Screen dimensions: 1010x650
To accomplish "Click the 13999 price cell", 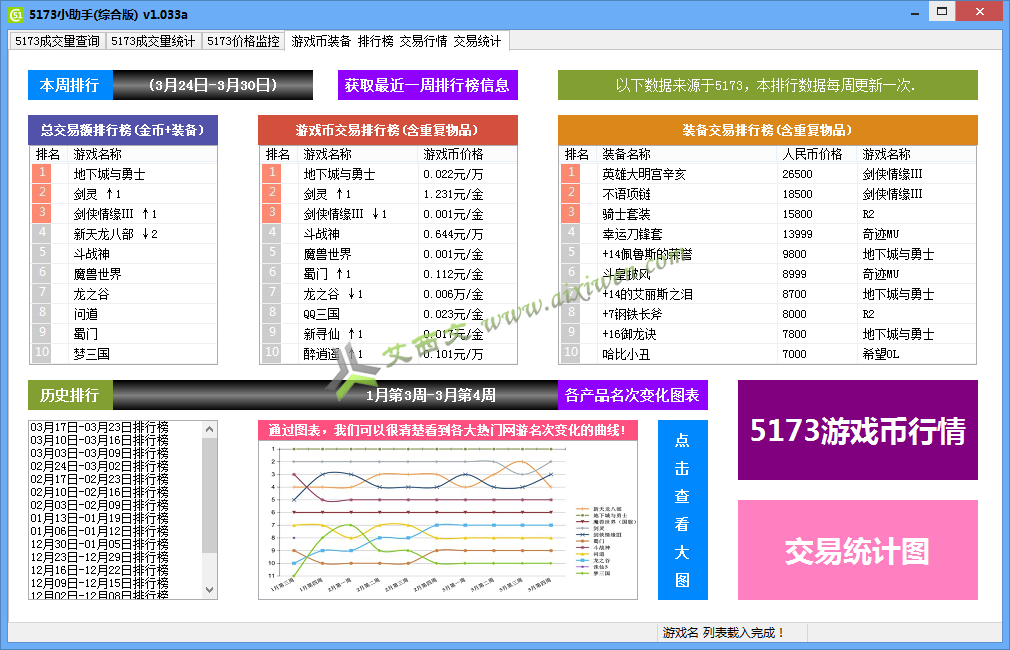I will [797, 234].
